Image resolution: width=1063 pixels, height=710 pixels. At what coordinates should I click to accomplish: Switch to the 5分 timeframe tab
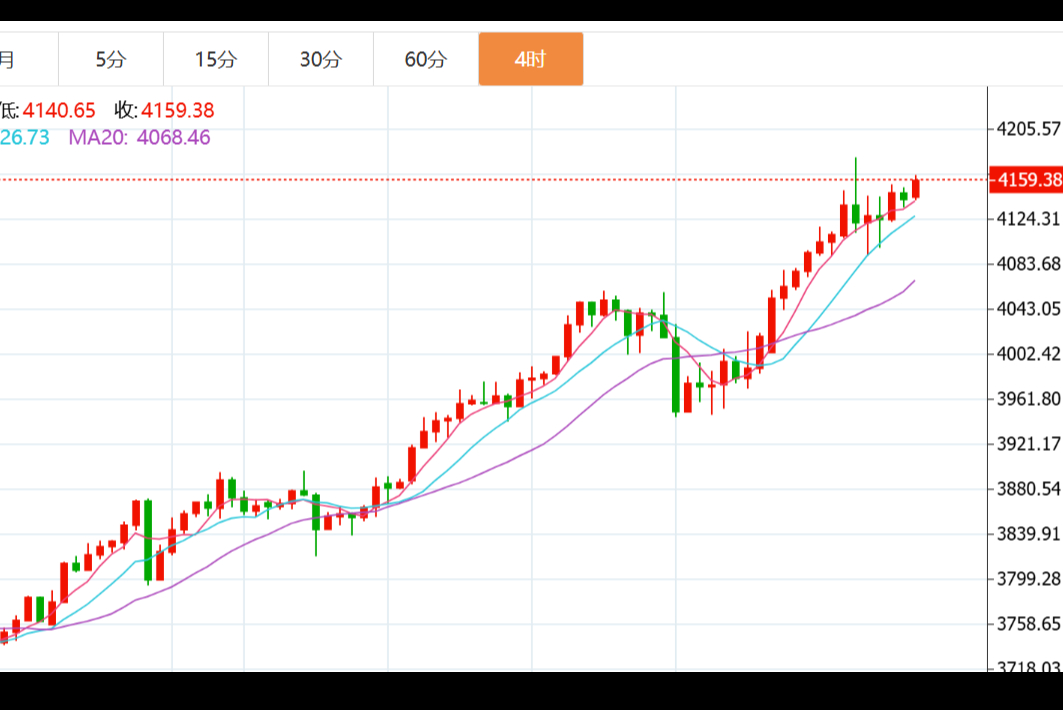click(111, 59)
